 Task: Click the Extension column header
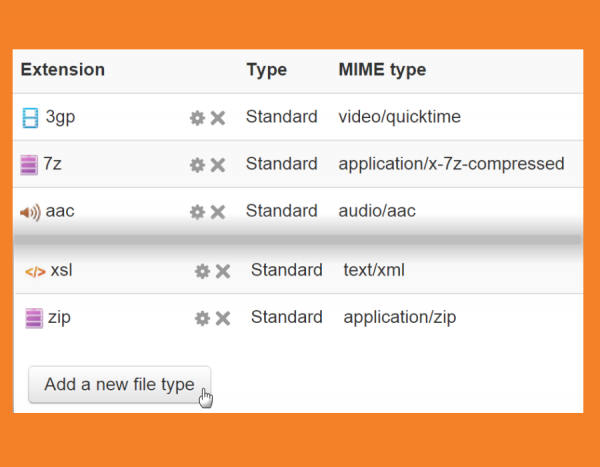coord(62,70)
